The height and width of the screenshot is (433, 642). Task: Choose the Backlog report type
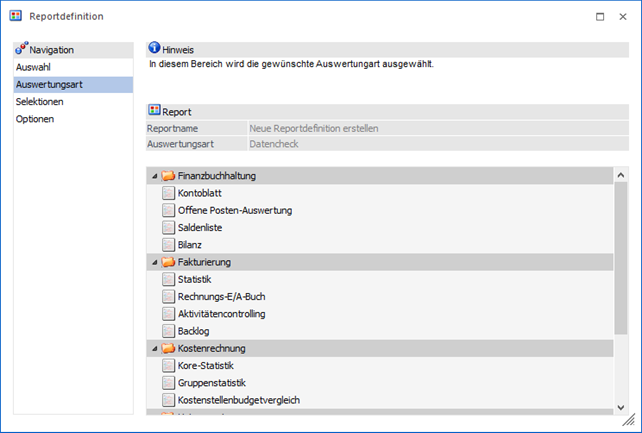(x=193, y=330)
